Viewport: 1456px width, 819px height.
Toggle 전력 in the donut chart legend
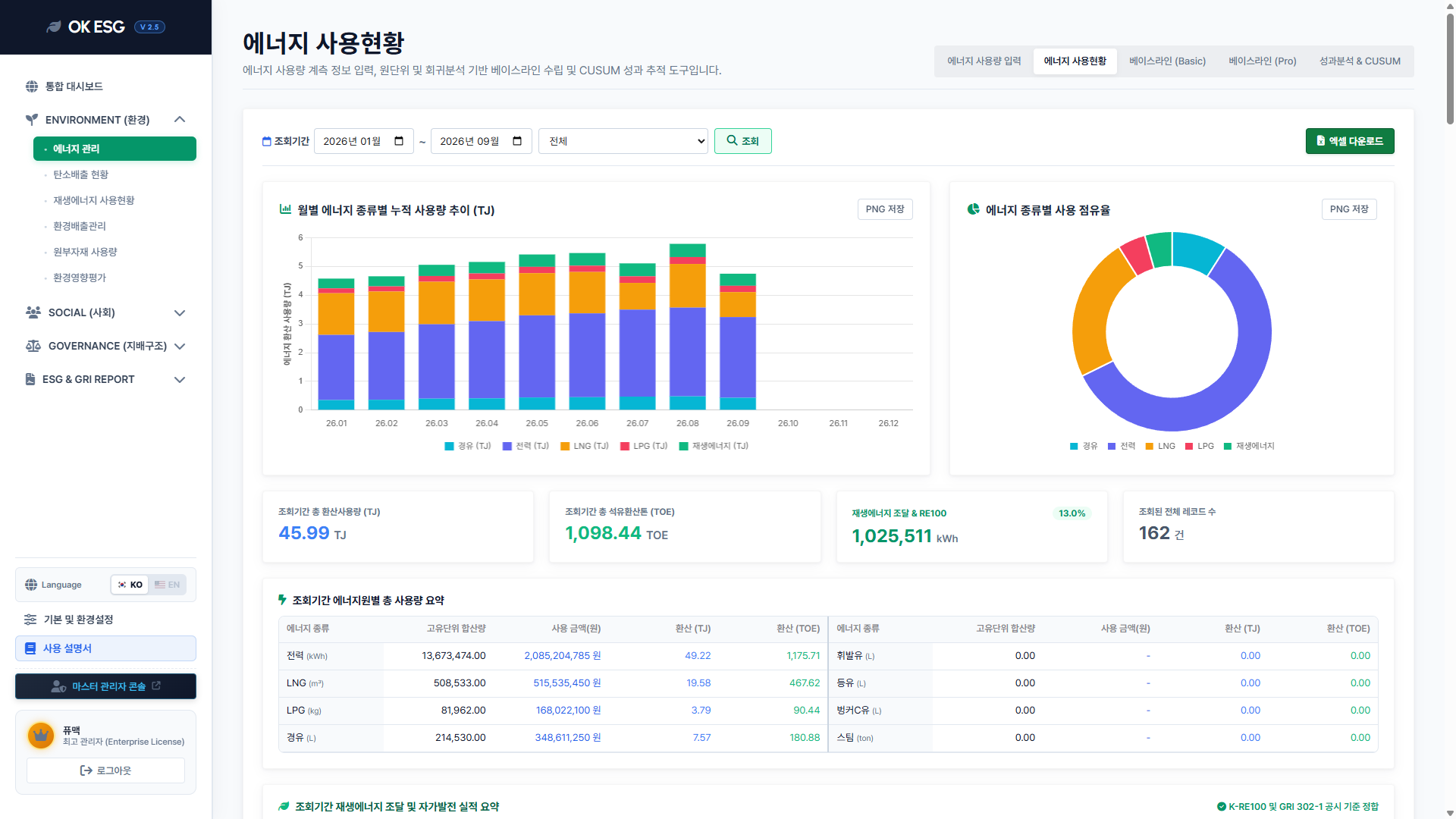point(1122,446)
